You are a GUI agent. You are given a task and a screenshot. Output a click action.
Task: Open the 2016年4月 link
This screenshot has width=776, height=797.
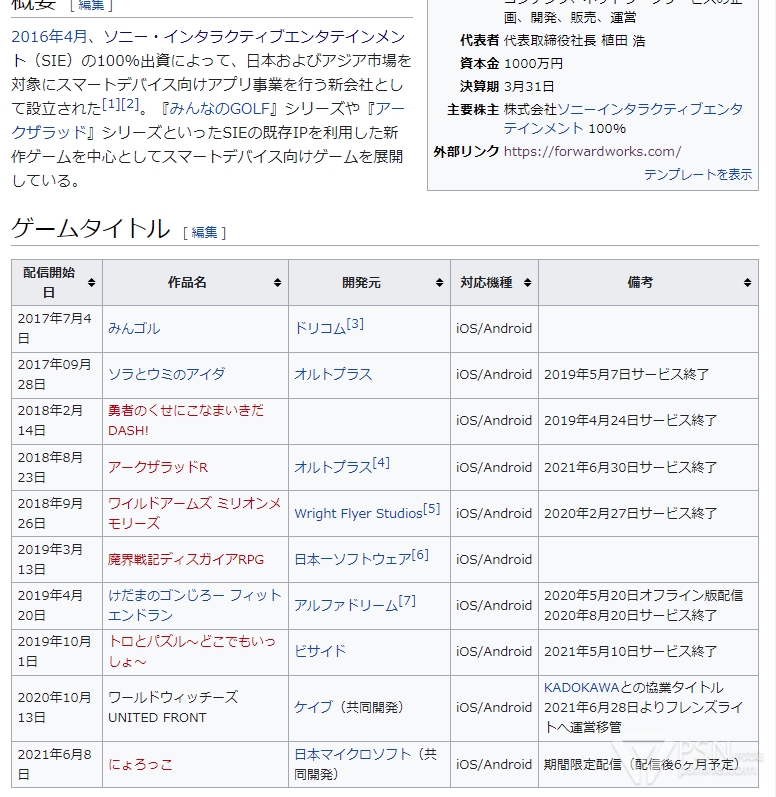click(49, 37)
